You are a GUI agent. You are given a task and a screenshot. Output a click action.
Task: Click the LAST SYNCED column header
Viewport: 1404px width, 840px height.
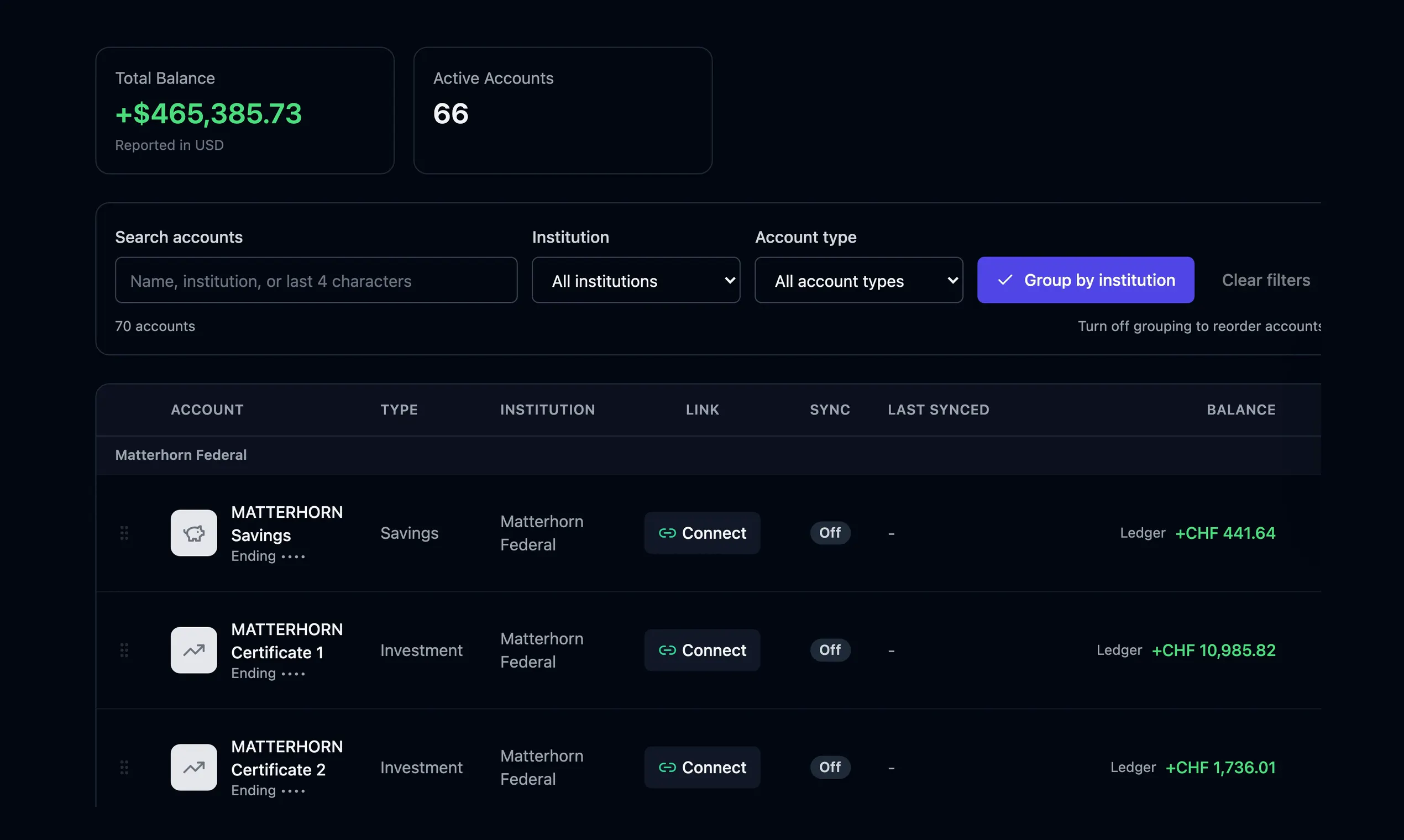tap(938, 410)
